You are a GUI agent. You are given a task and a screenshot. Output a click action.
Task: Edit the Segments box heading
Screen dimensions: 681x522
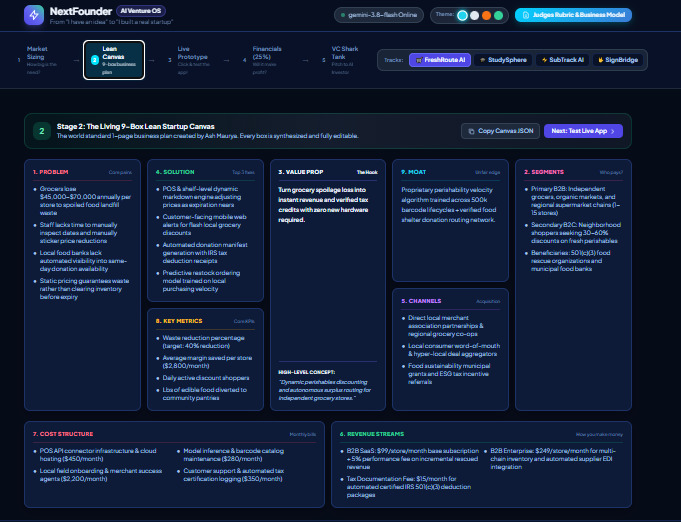(x=544, y=172)
